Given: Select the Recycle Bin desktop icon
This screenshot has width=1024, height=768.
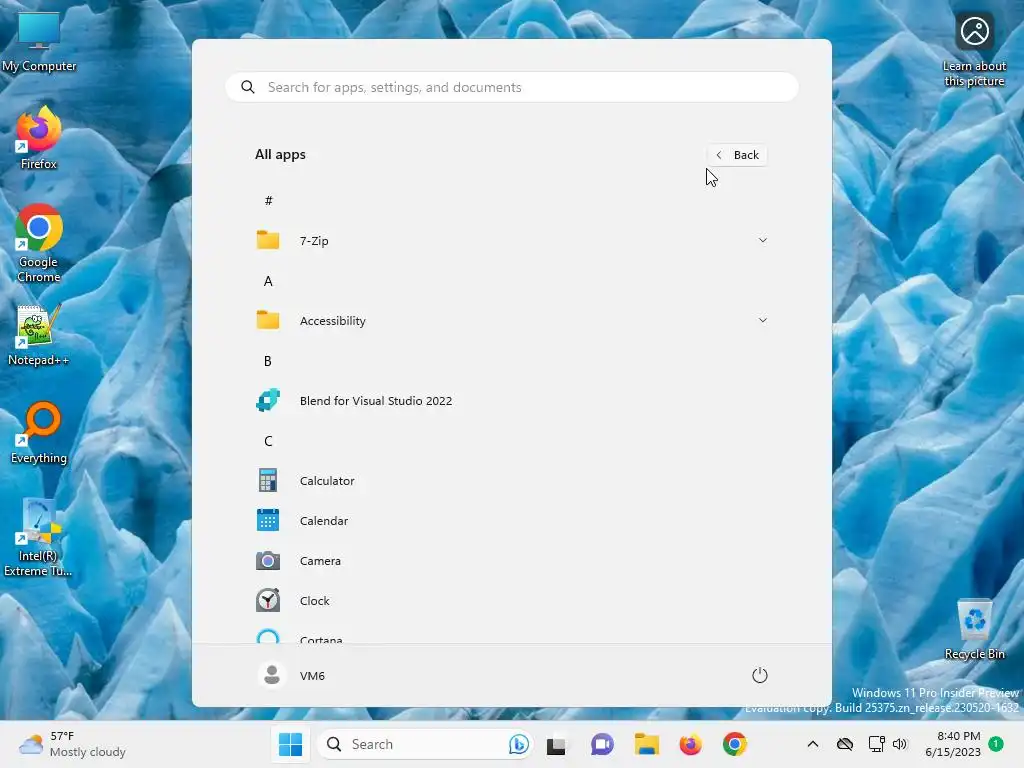Looking at the screenshot, I should pos(974,628).
